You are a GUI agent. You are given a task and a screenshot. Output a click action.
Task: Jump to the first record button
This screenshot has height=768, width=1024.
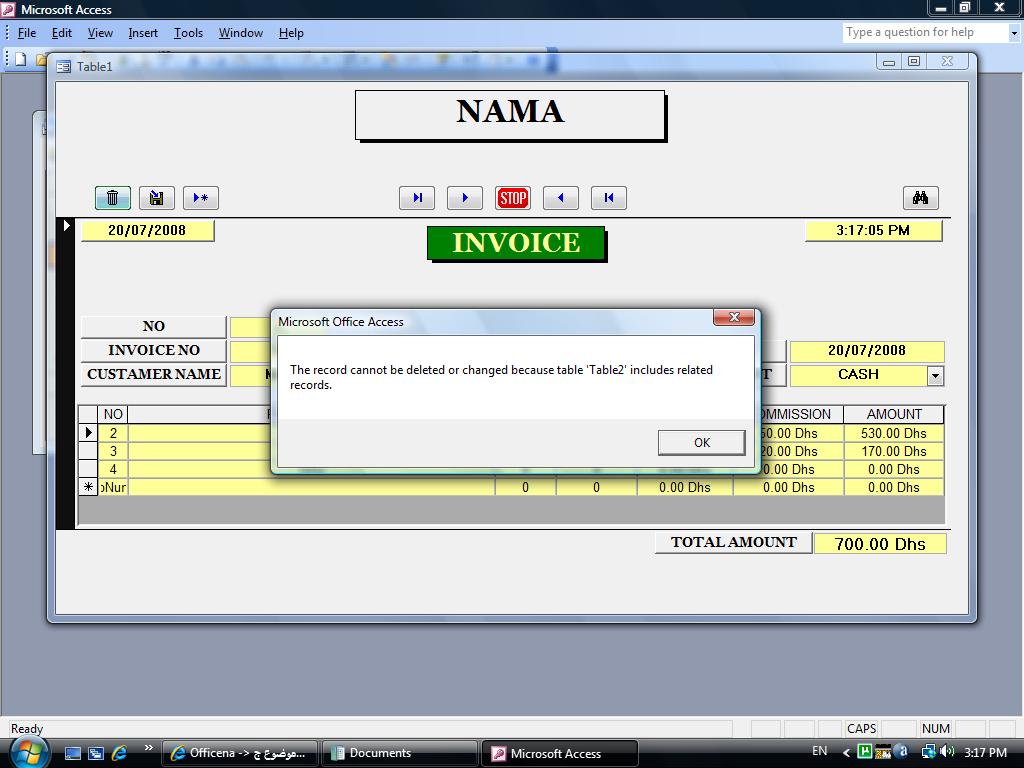pyautogui.click(x=609, y=198)
